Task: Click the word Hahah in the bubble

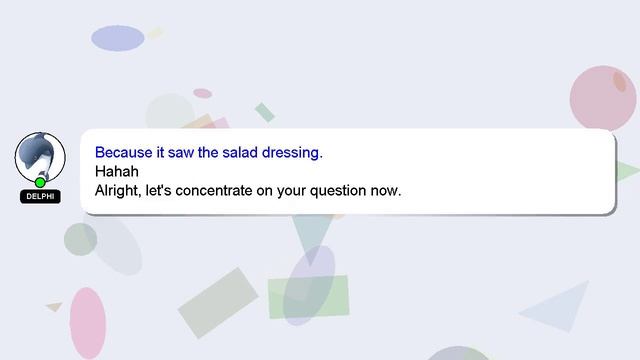Action: [117, 171]
